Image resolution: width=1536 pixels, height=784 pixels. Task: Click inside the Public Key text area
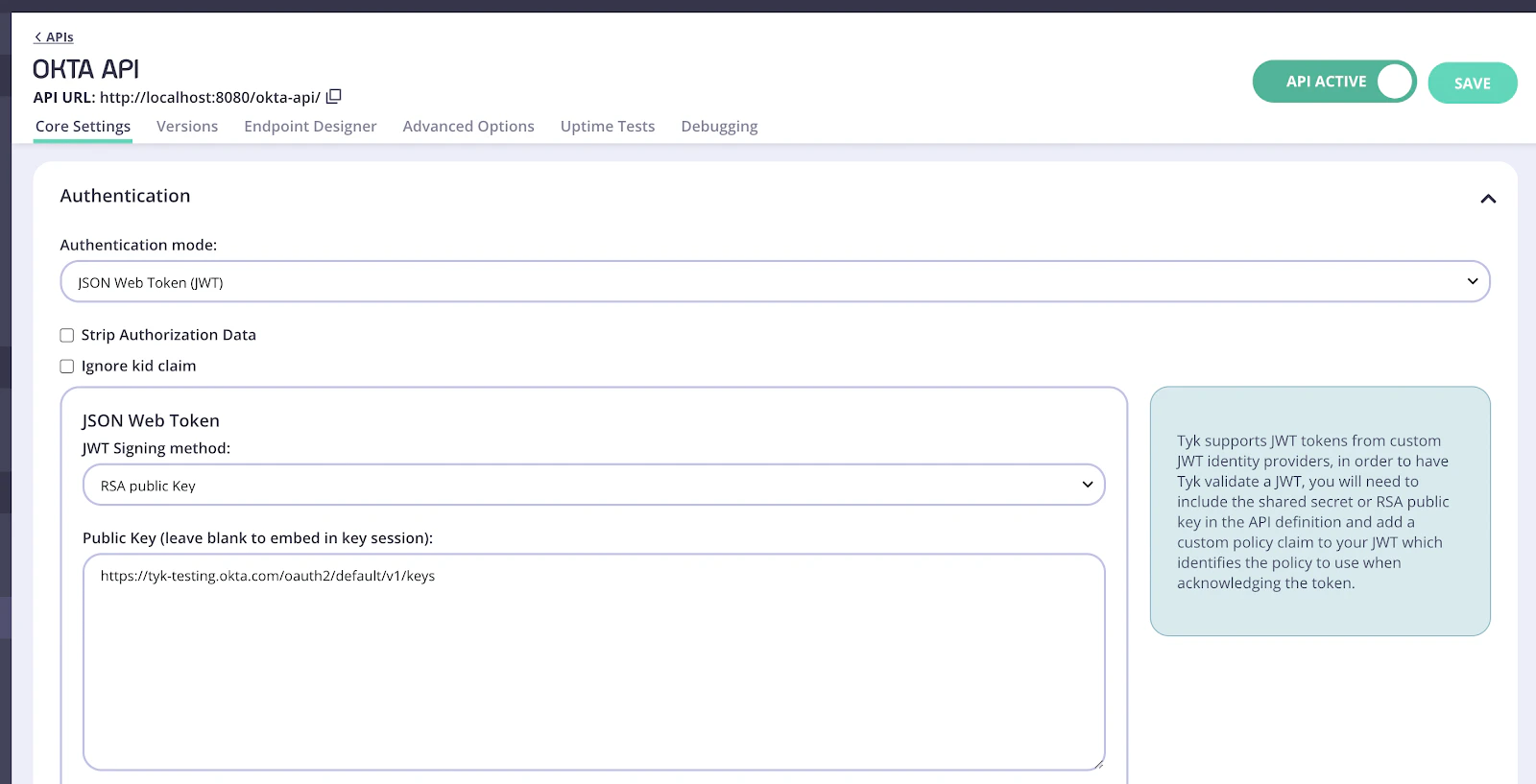point(593,662)
